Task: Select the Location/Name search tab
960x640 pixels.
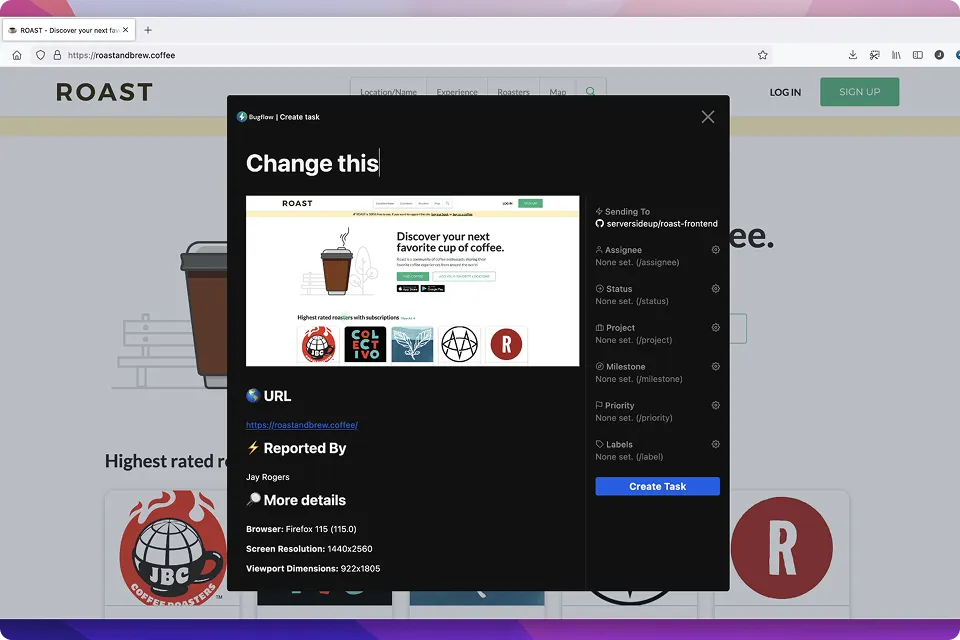Action: point(388,92)
